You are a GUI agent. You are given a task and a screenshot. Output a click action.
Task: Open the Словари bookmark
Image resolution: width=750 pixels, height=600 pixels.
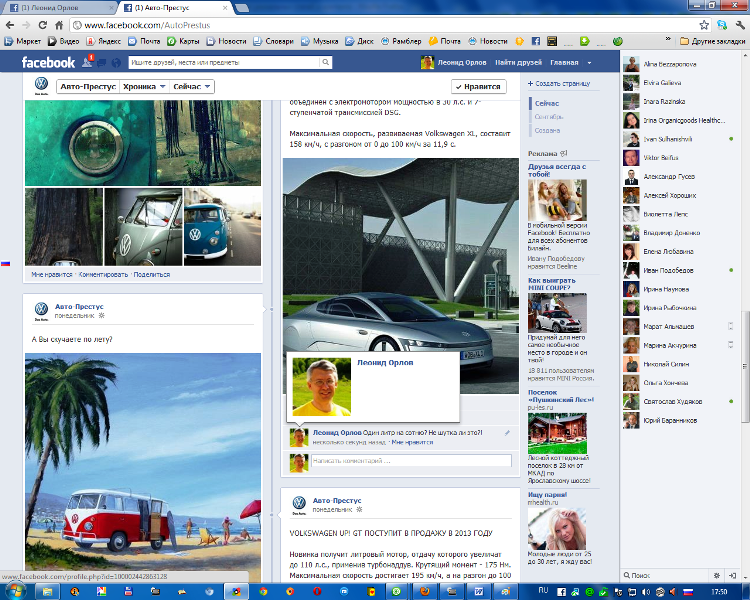[274, 41]
